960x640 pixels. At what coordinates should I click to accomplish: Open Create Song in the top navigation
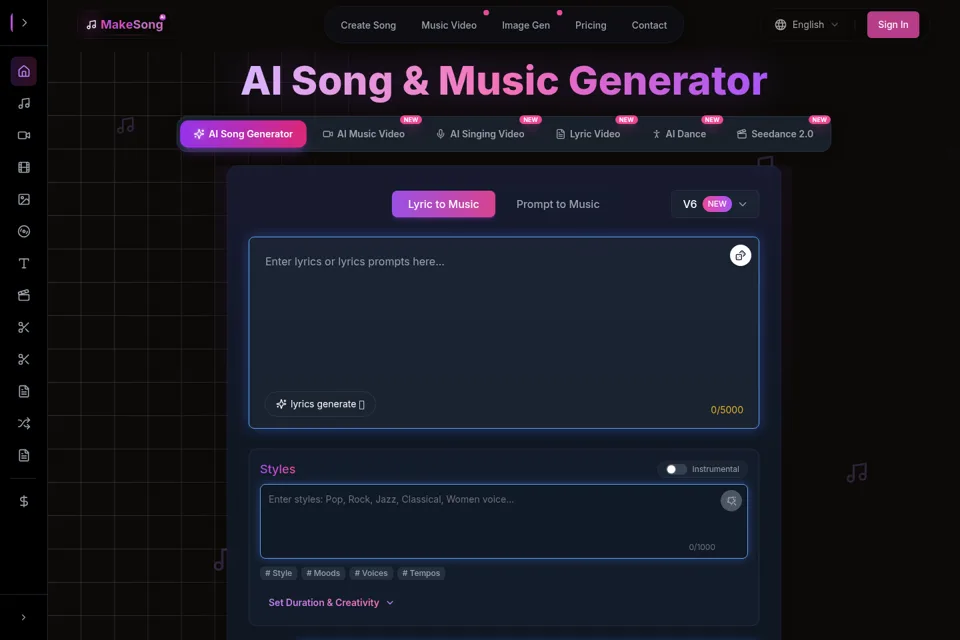(x=368, y=25)
